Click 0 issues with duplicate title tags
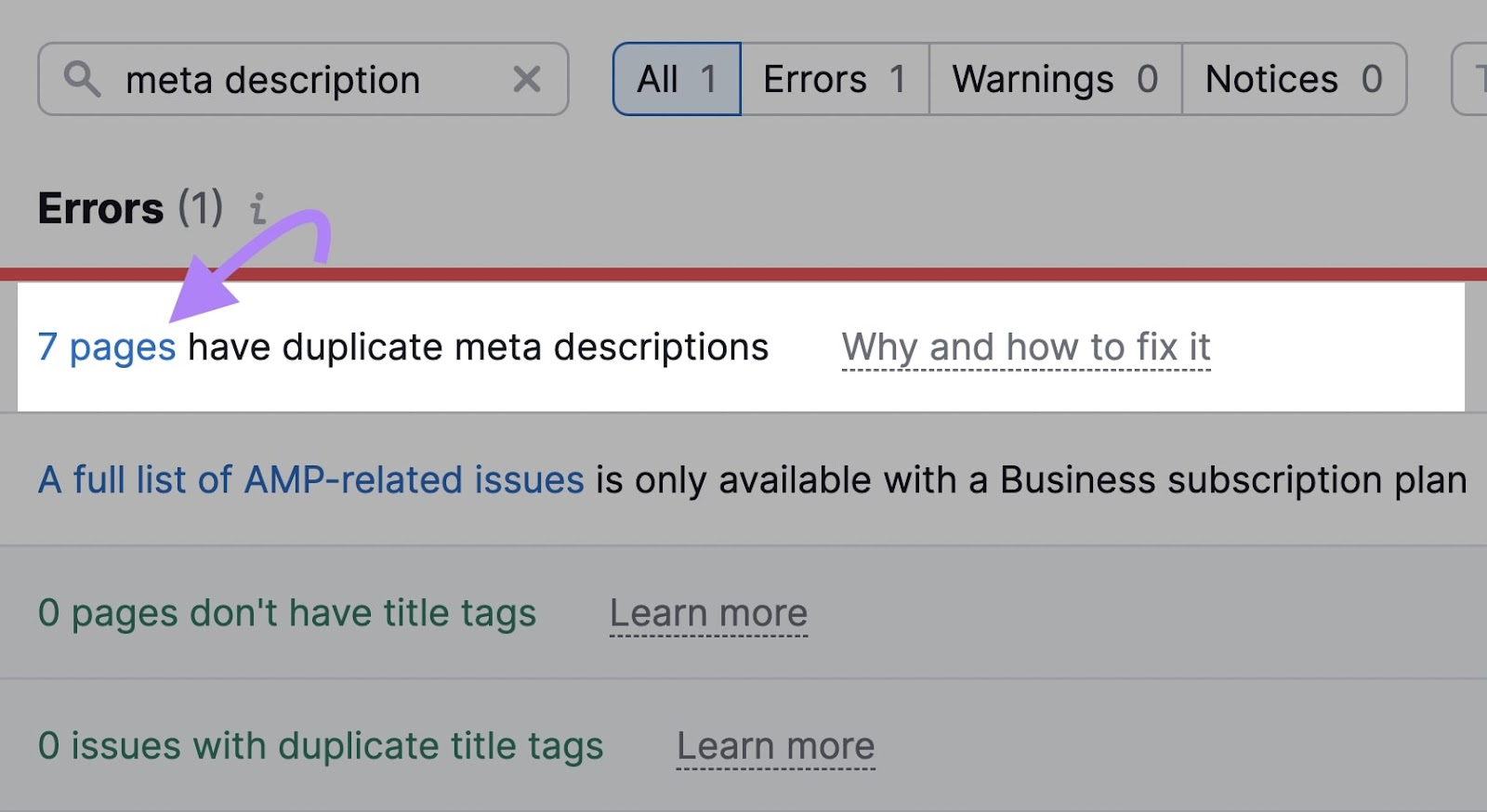This screenshot has height=812, width=1487. pos(320,746)
